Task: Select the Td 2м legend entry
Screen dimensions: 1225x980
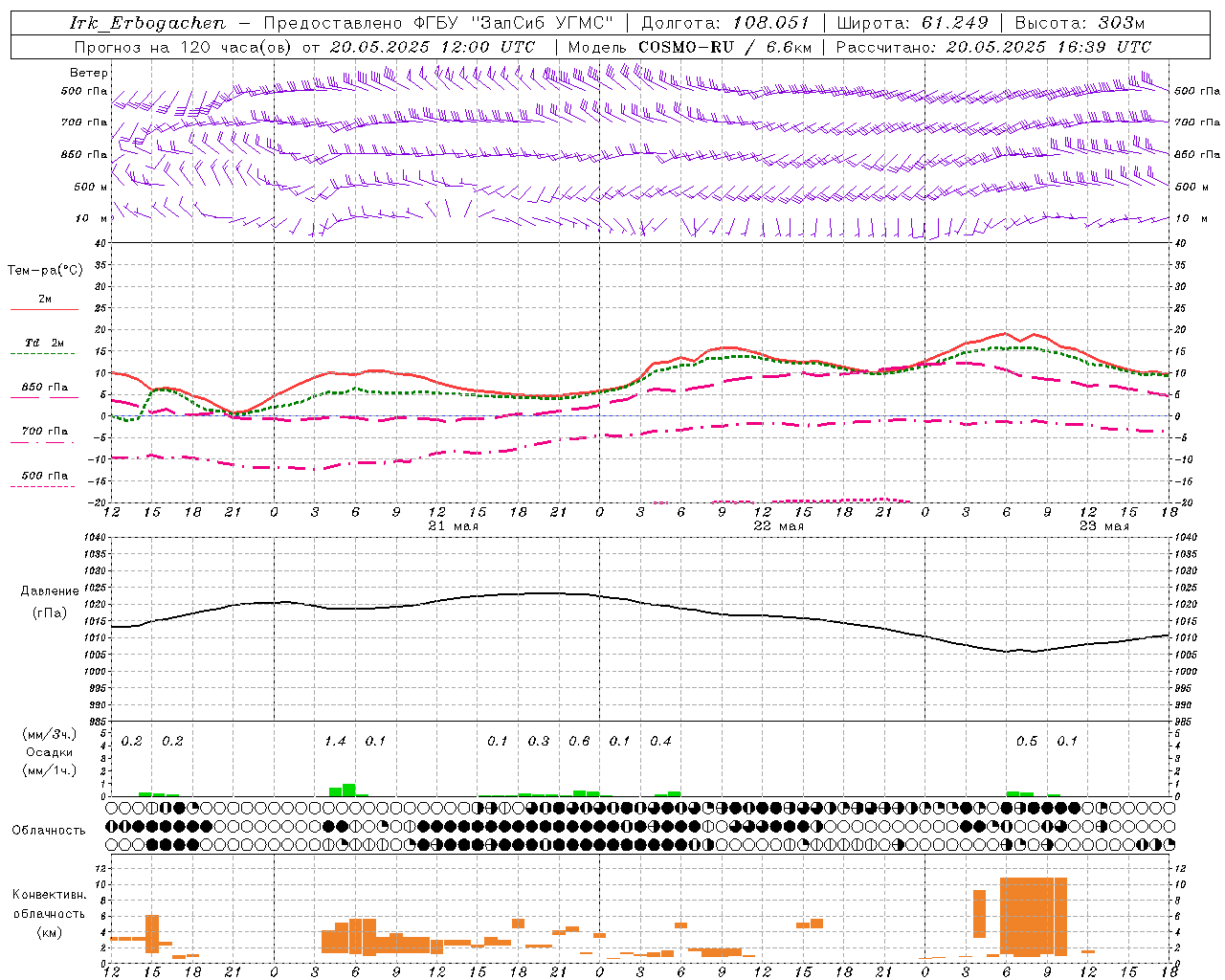Action: coord(45,343)
